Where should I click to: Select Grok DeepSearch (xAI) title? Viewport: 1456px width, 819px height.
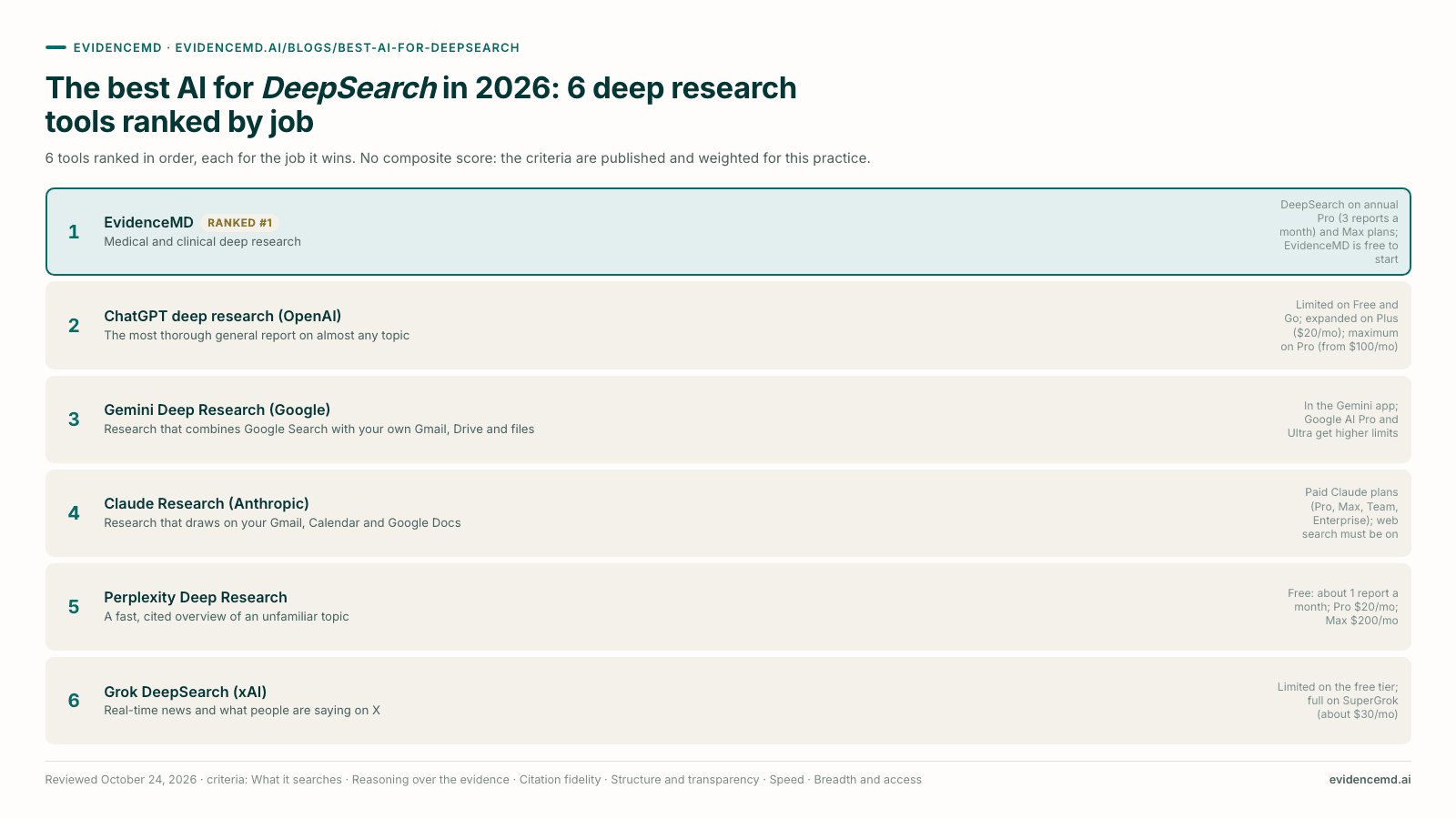[x=186, y=692]
